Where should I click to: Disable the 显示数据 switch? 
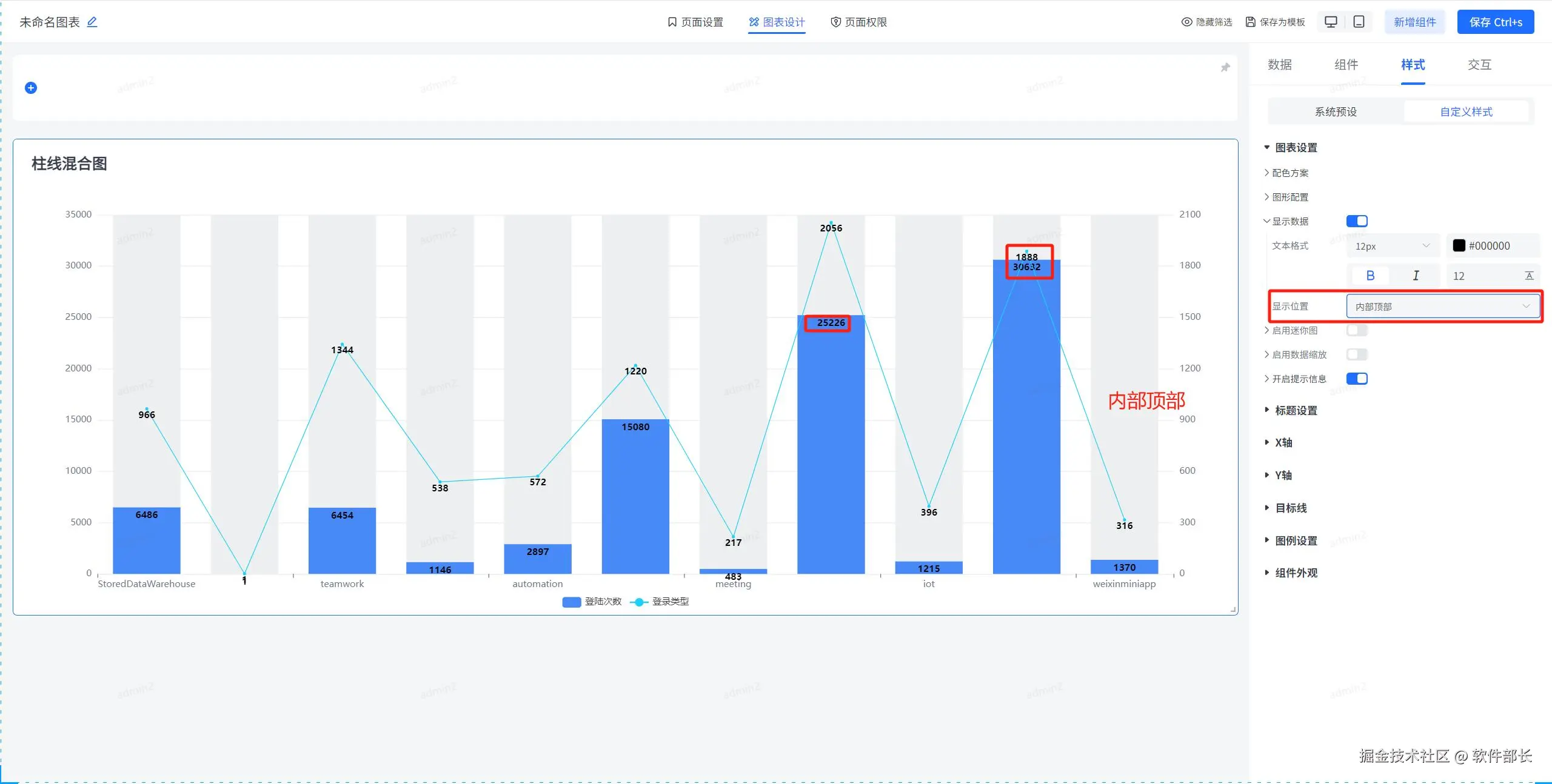point(1357,221)
